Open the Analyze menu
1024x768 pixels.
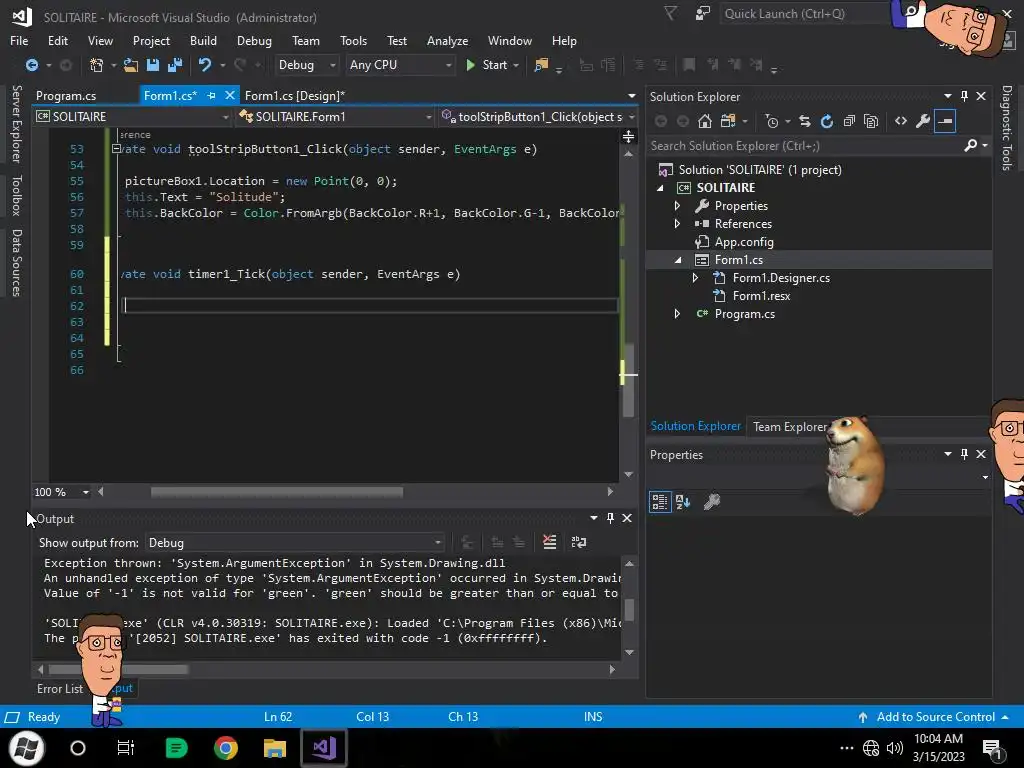tap(447, 40)
